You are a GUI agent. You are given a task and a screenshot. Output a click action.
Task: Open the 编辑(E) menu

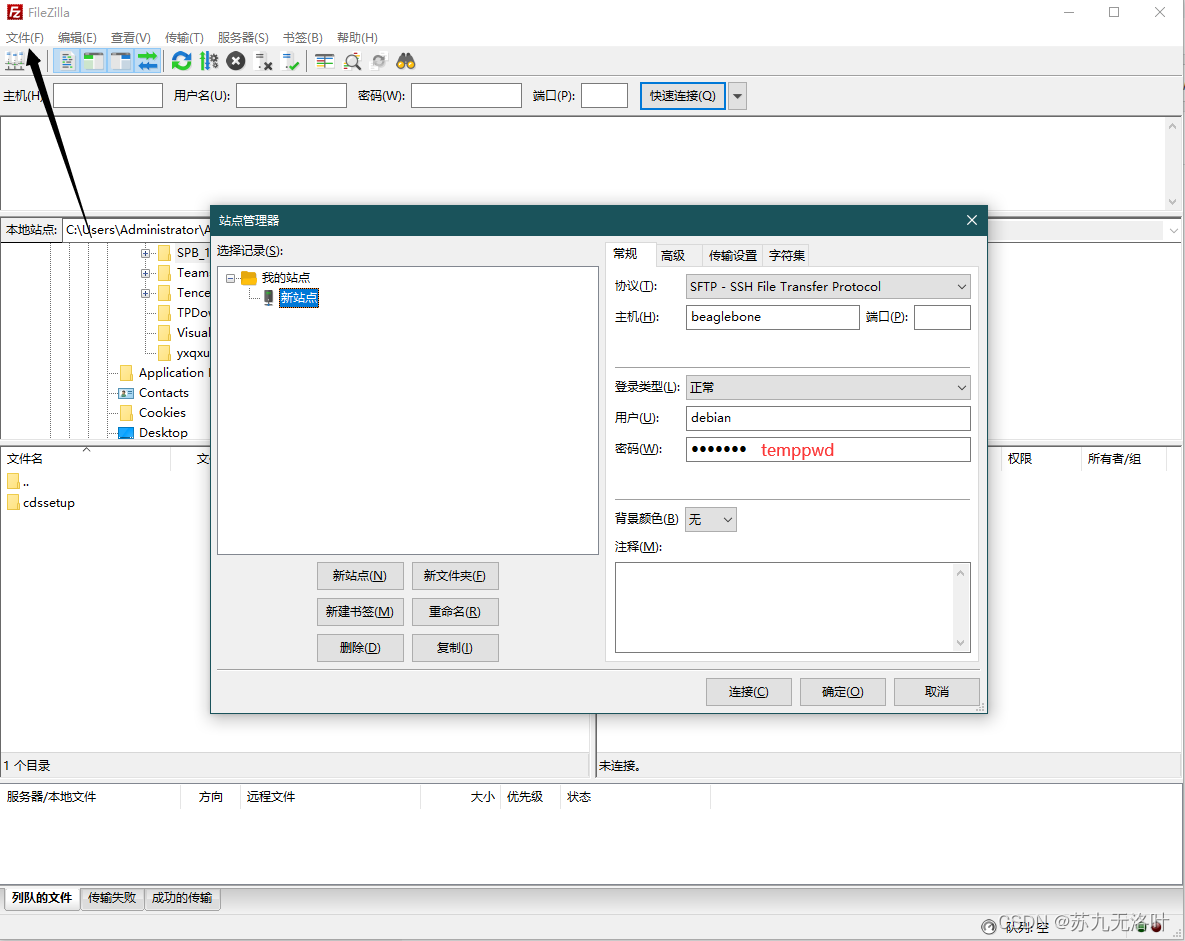point(77,38)
